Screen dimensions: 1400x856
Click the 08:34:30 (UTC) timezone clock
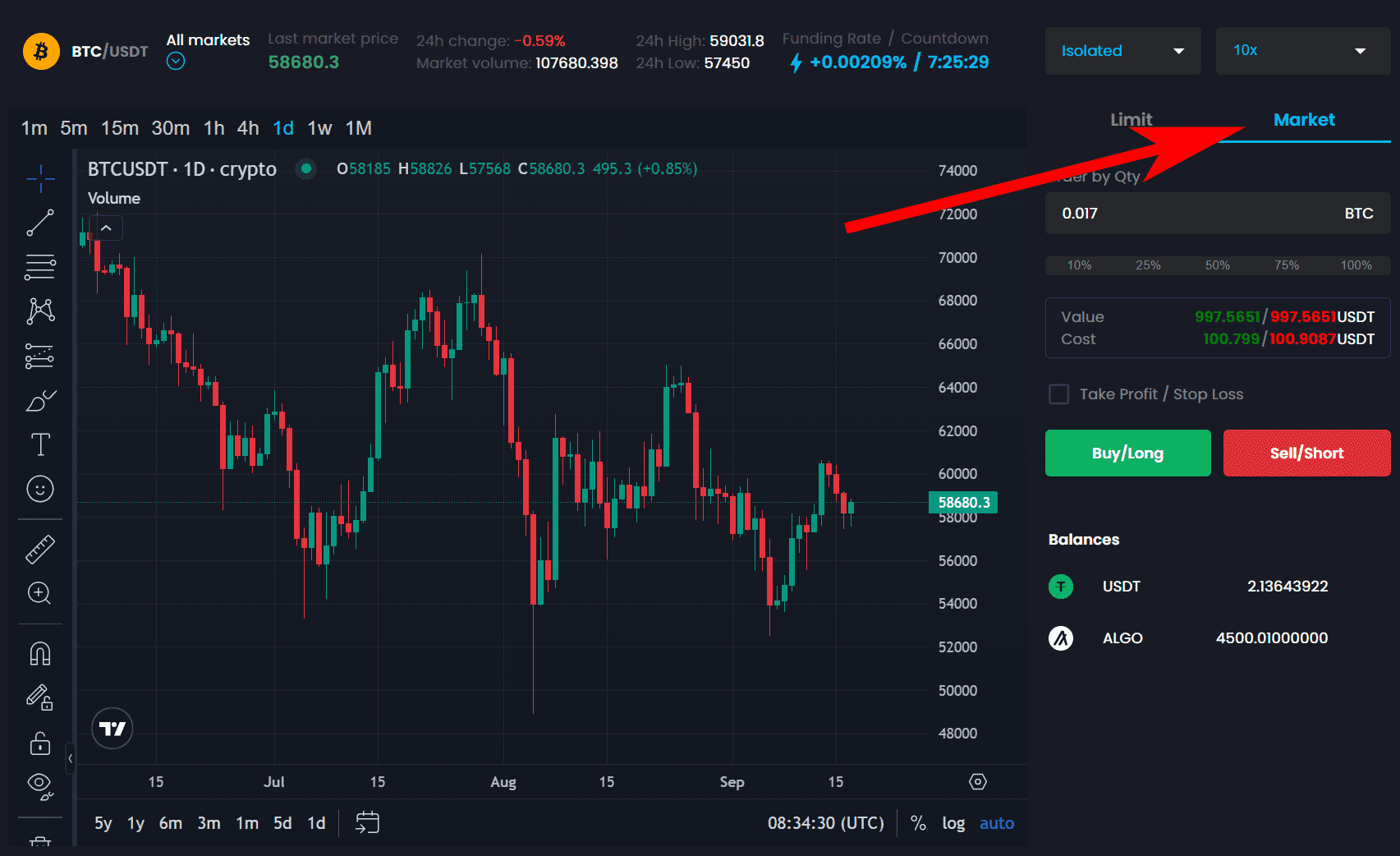[825, 823]
